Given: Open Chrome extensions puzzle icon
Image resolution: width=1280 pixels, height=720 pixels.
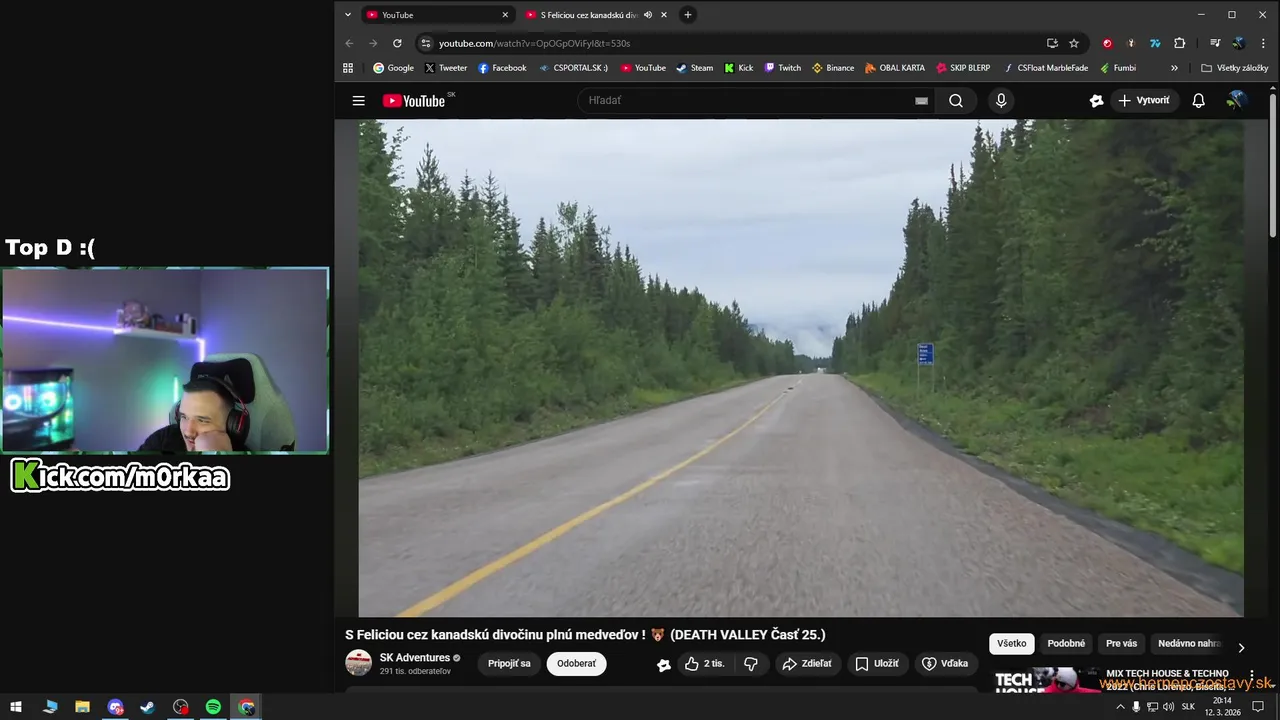Looking at the screenshot, I should (1179, 43).
